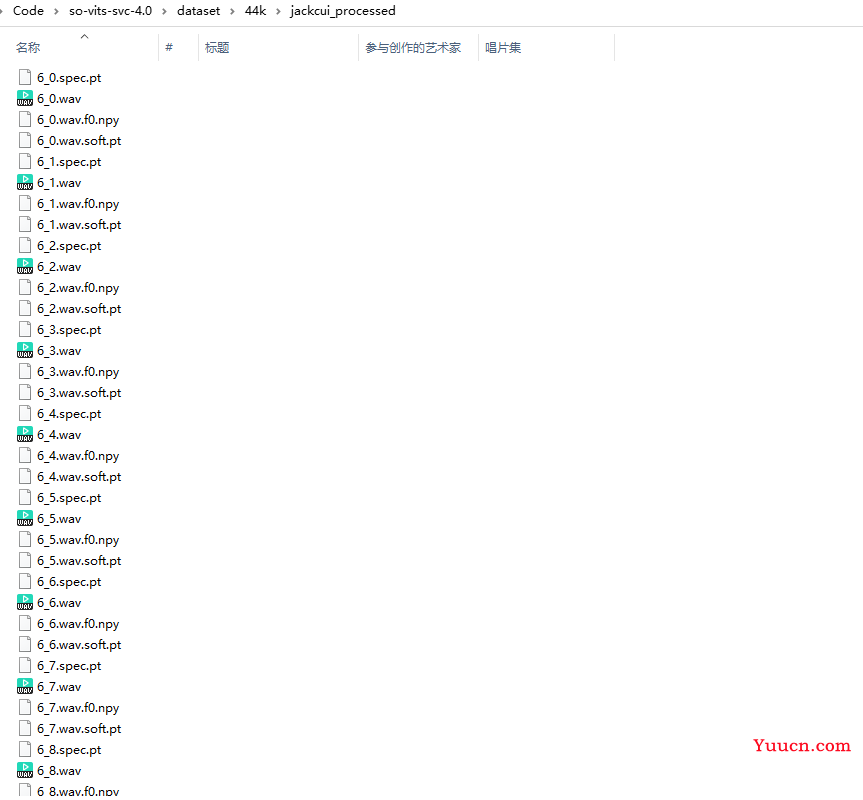Select the file named 6_6.wav.f0.npy
Image resolution: width=863 pixels, height=800 pixels.
click(78, 624)
